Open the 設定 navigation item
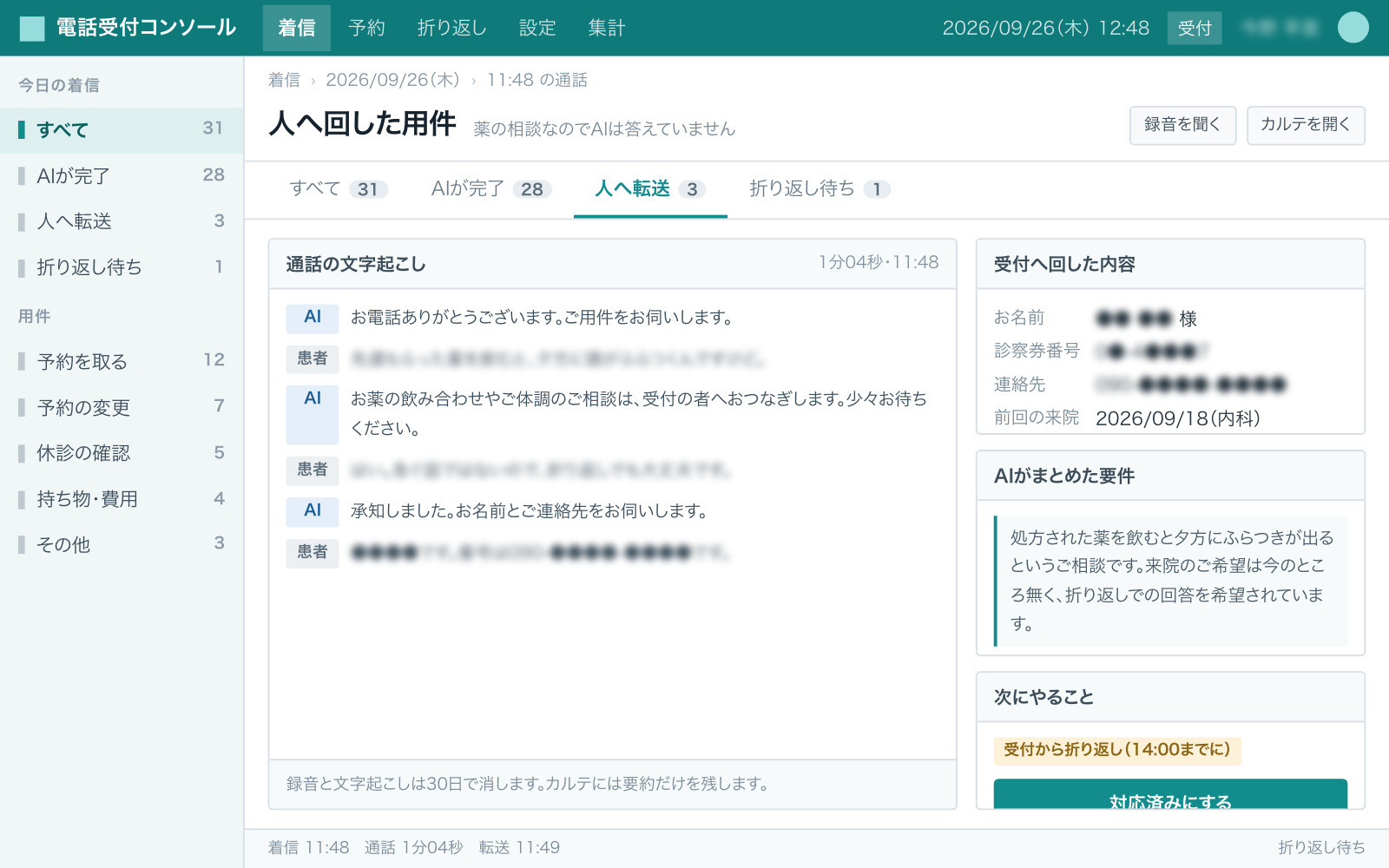The height and width of the screenshot is (868, 1389). coord(537,28)
